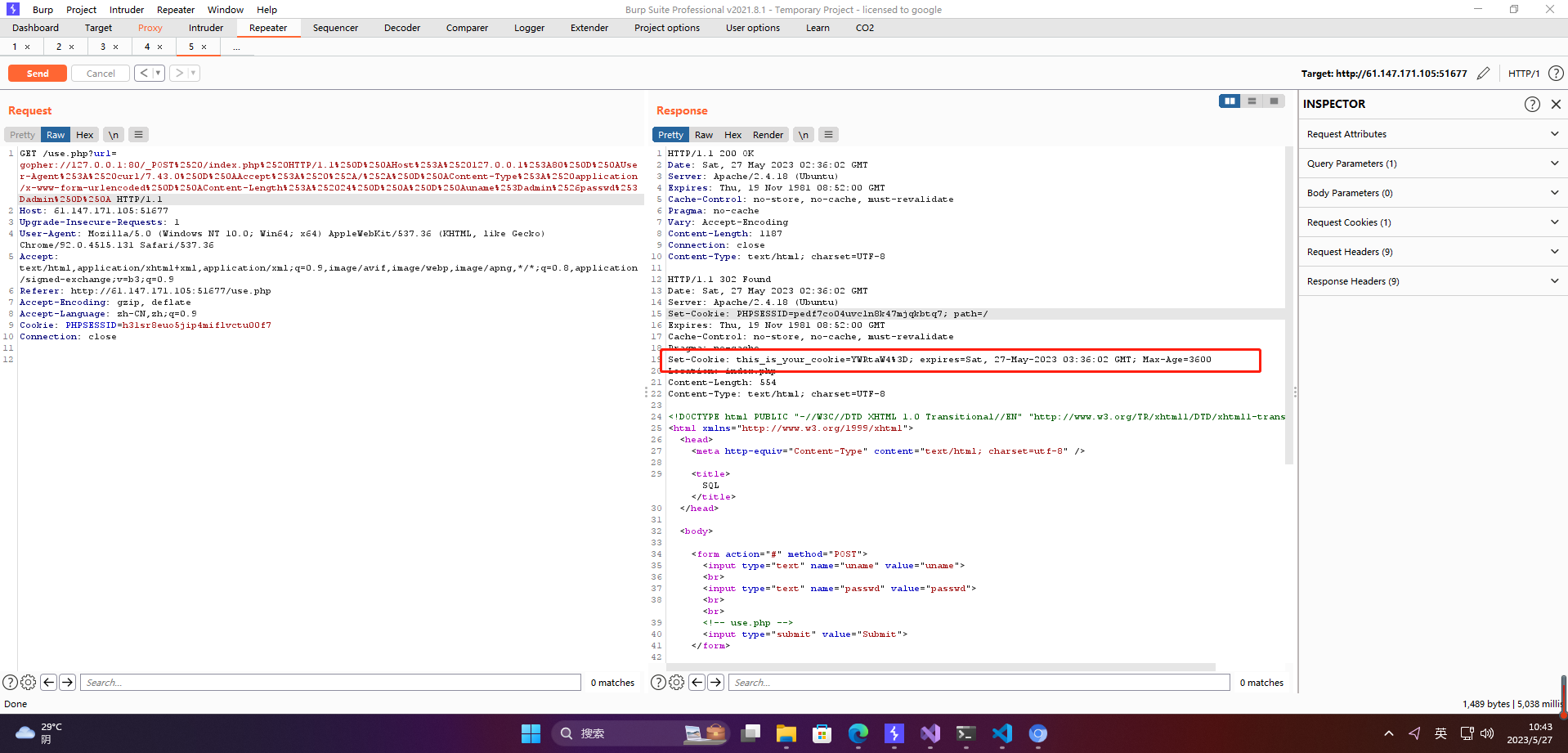Click the Cancel button
Viewport: 1568px width, 753px height.
[100, 73]
